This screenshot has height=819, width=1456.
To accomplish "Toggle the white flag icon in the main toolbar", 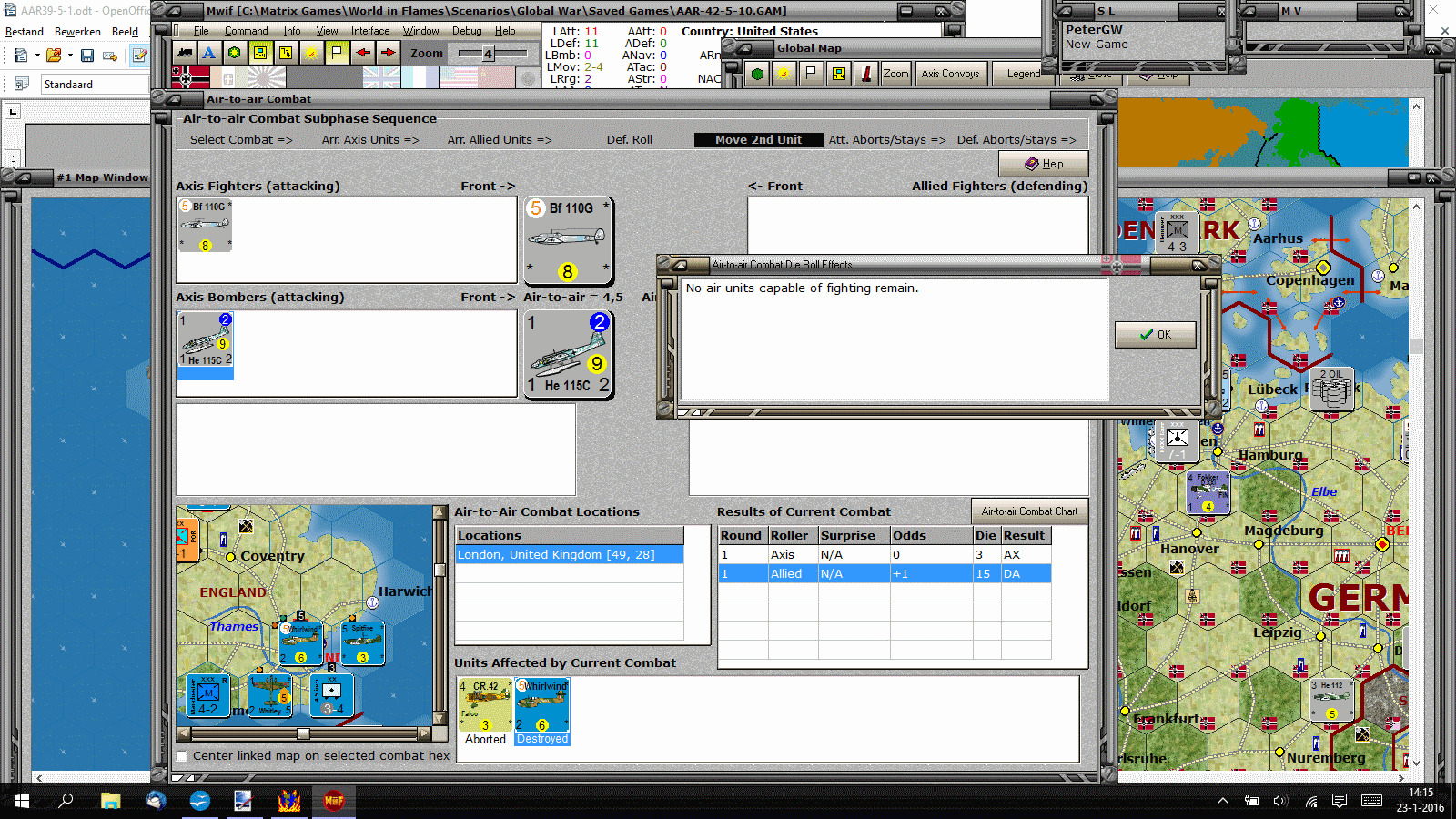I will (337, 53).
